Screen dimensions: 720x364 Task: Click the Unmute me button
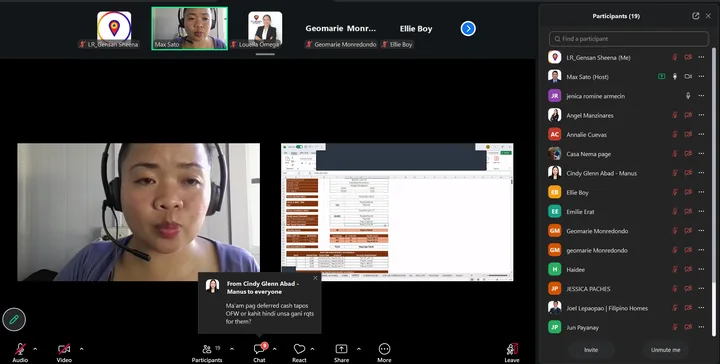point(665,350)
